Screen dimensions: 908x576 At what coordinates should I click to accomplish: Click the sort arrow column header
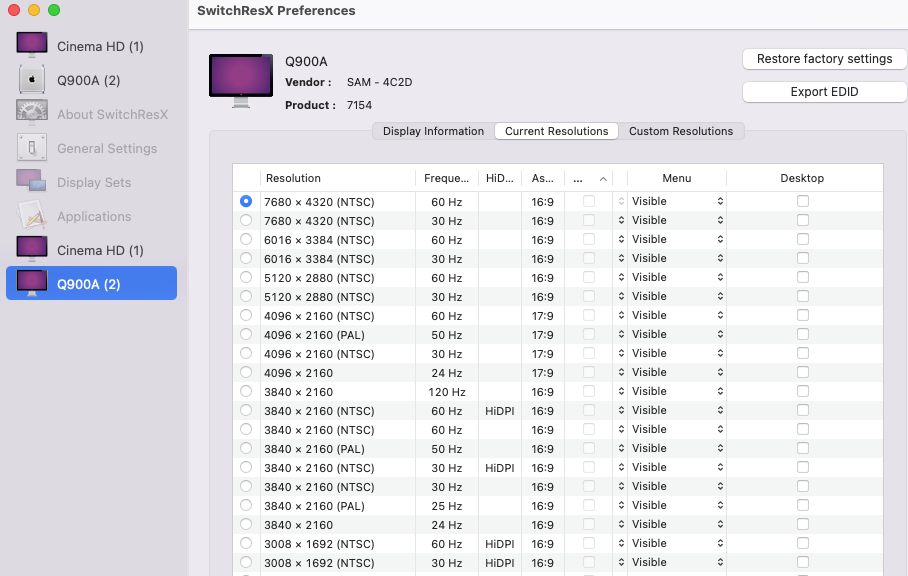click(588, 178)
